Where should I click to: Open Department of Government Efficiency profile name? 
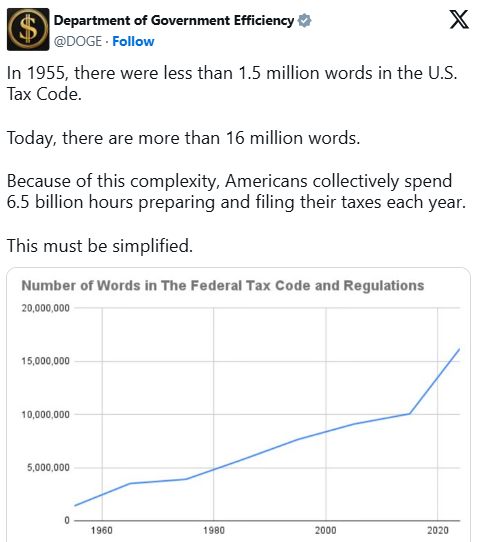coord(174,21)
